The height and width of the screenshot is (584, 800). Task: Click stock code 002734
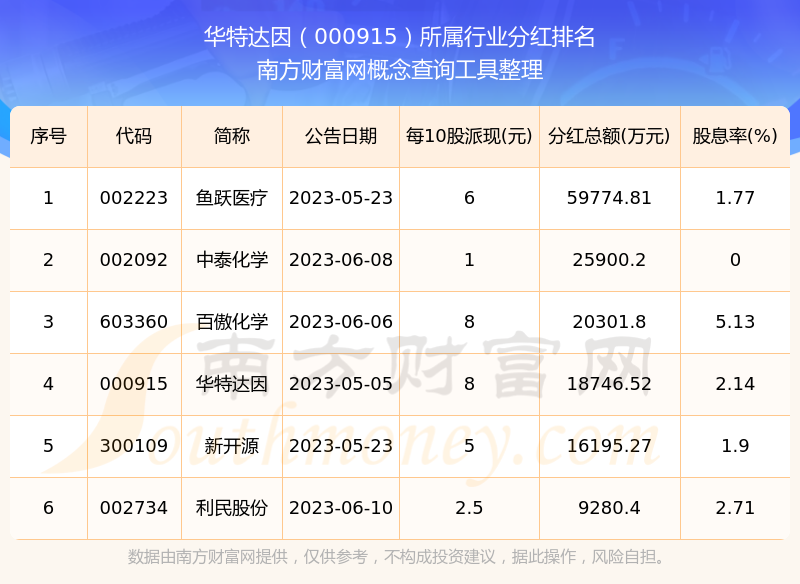coord(134,508)
